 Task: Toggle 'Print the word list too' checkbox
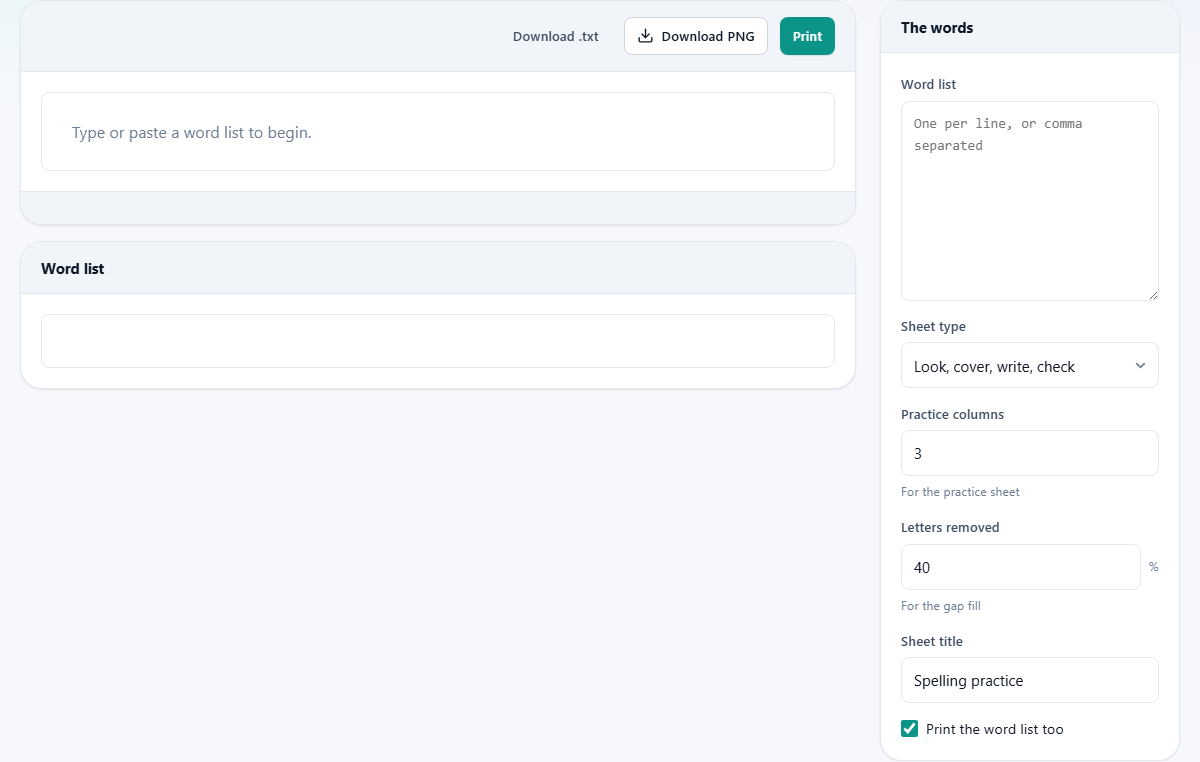click(909, 729)
